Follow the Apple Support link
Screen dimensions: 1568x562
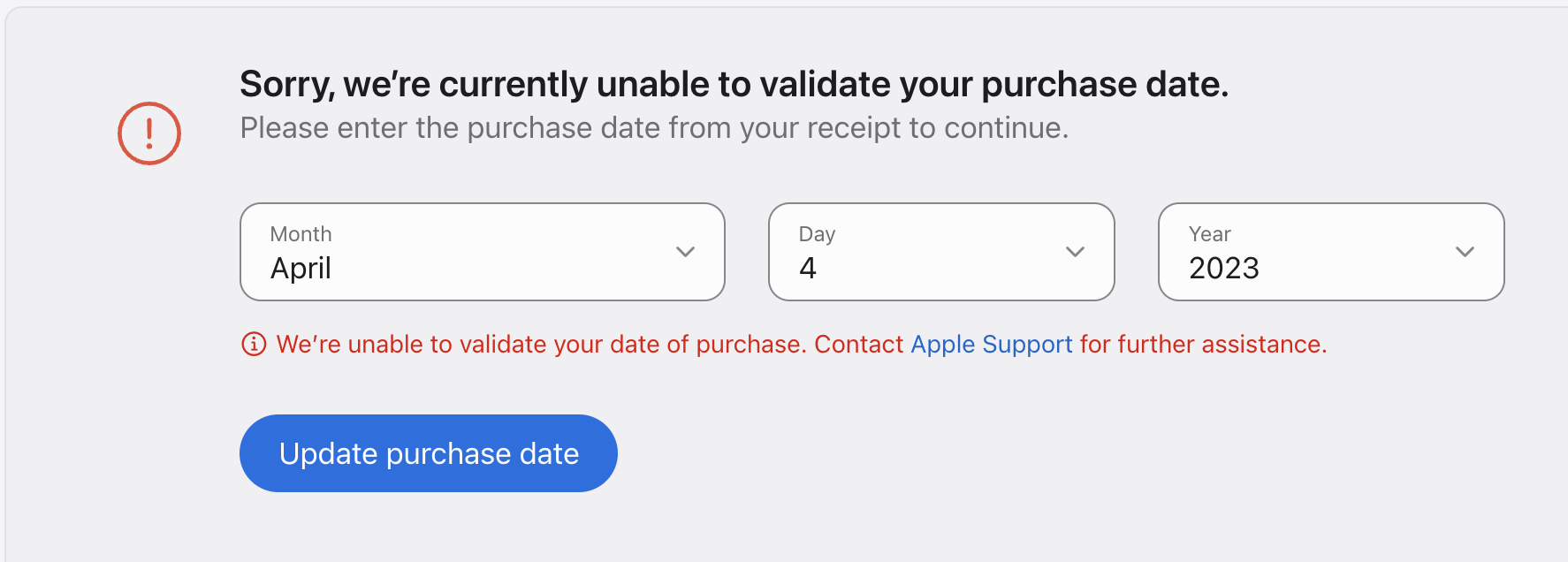[992, 344]
